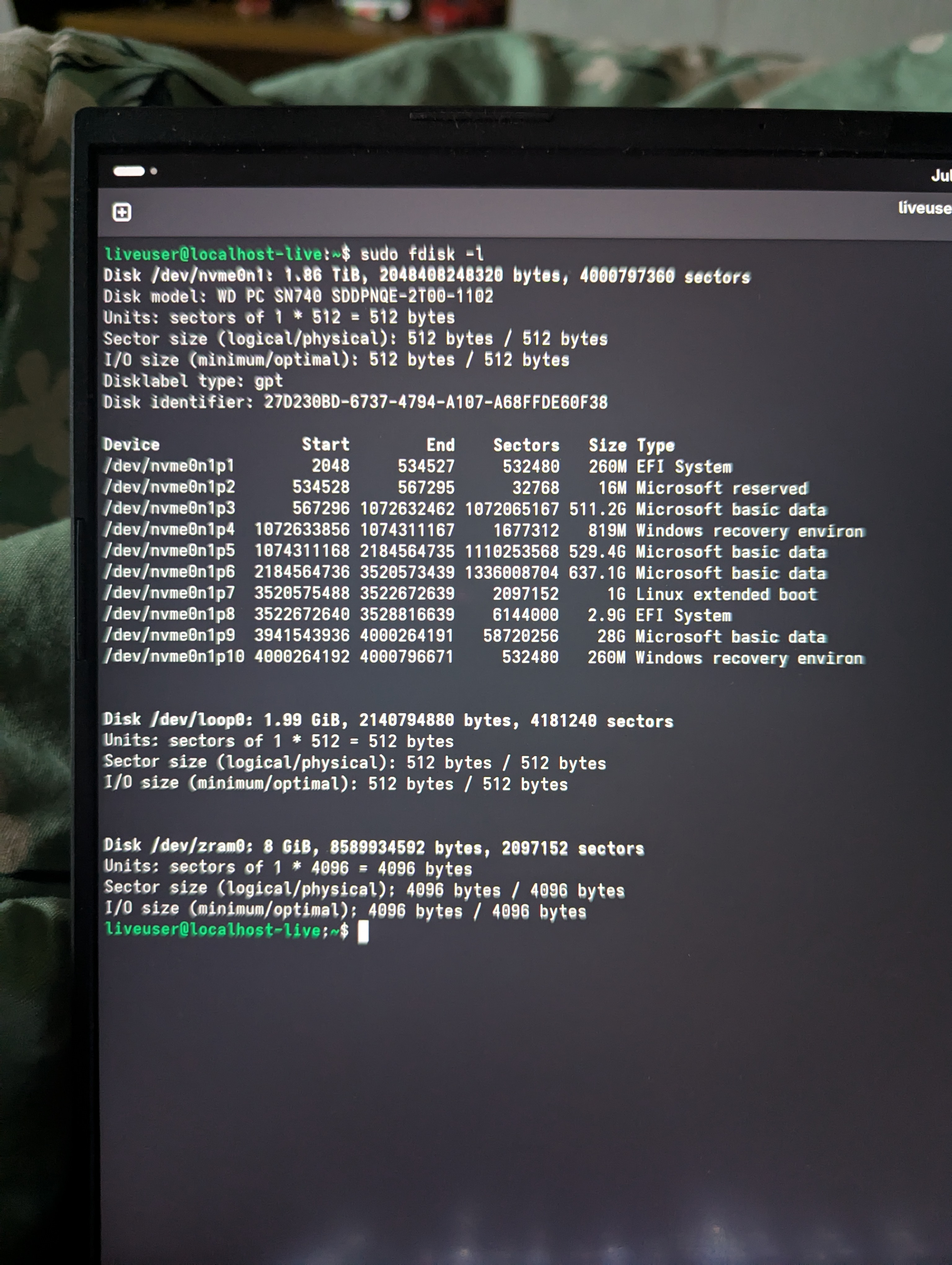Viewport: 952px width, 1265px height.
Task: Click the /dev/nvme0n1p1 device entry
Action: point(169,465)
